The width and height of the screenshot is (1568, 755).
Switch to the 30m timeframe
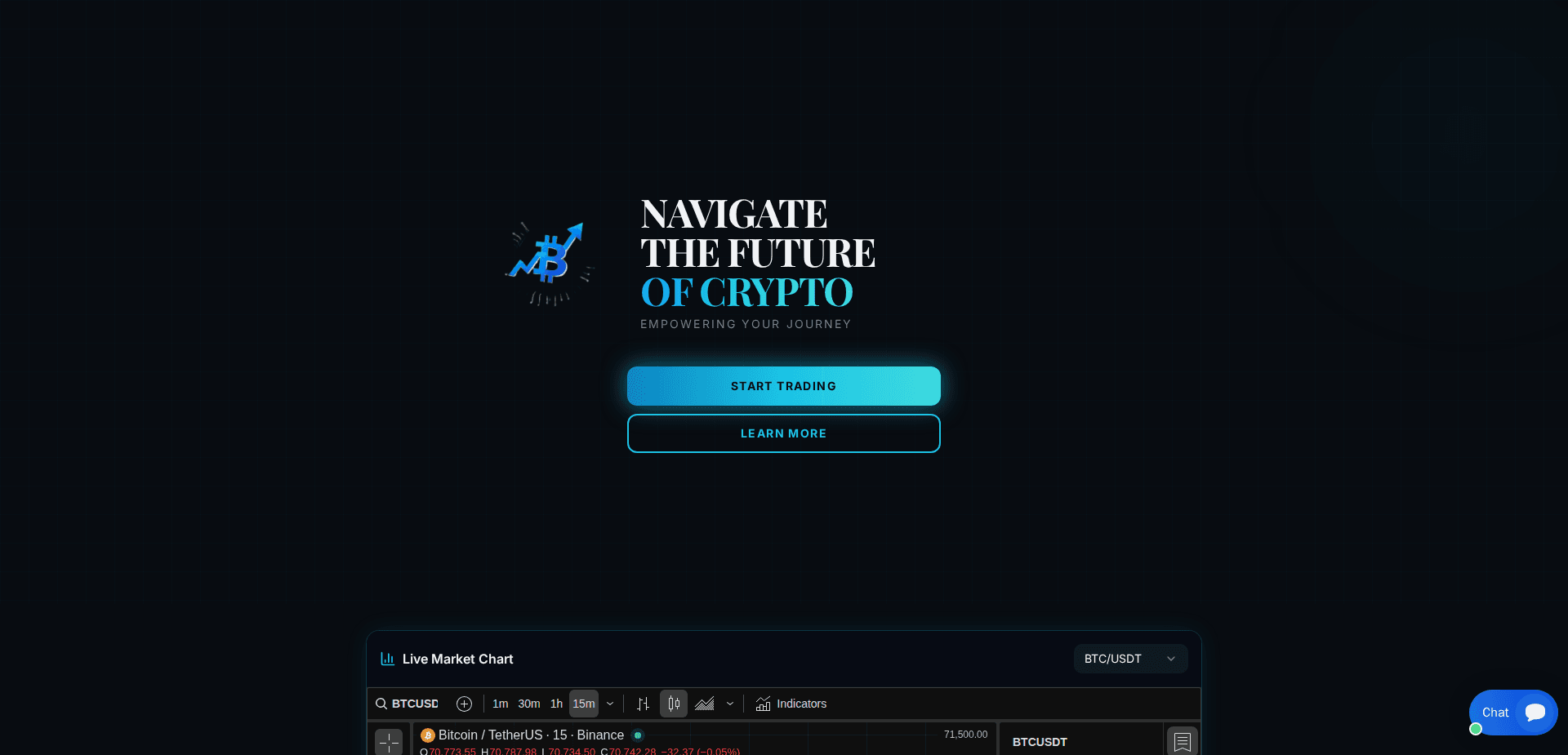528,704
